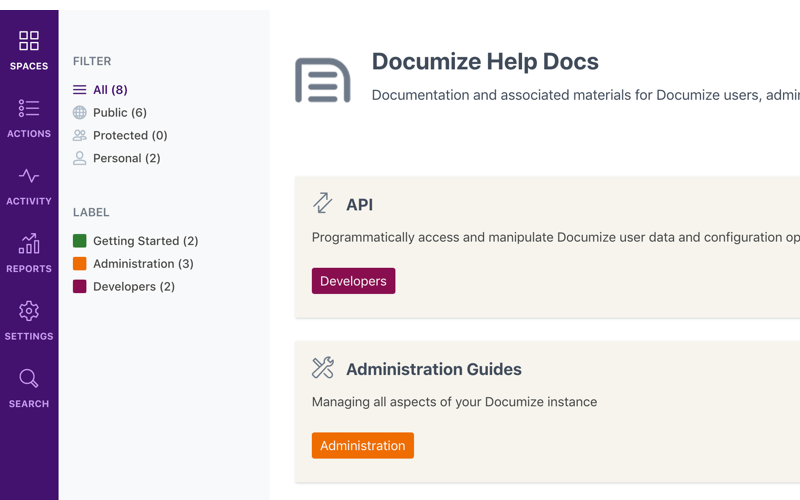Click the orange Administration tag button

coord(362,445)
